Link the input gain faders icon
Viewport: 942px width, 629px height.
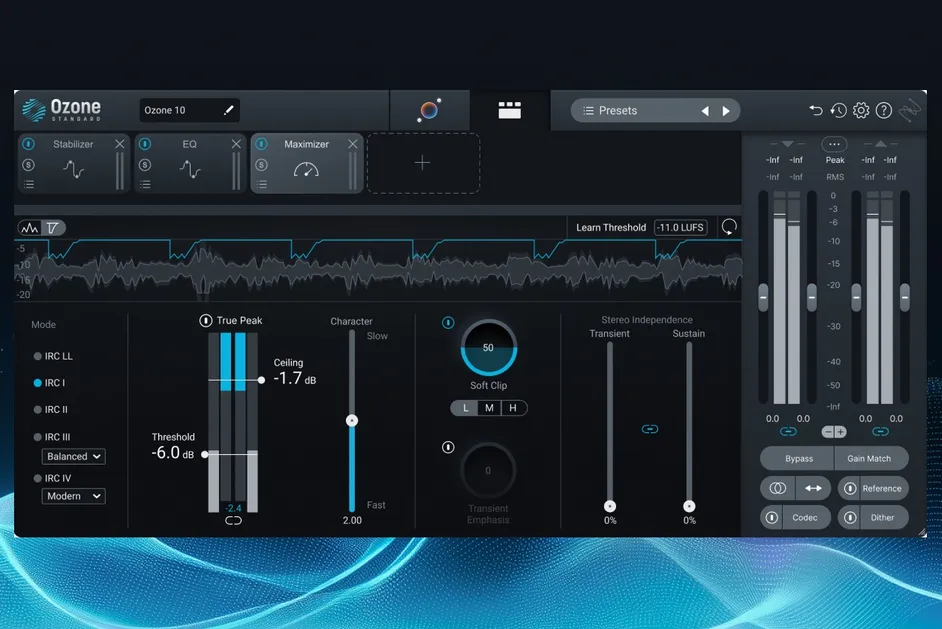pos(788,431)
